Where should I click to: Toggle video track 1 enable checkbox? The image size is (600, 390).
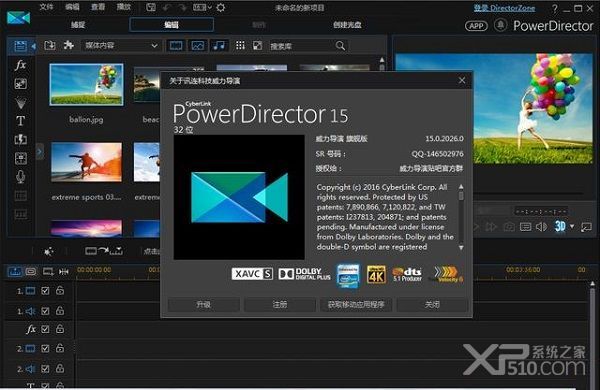[x=45, y=291]
